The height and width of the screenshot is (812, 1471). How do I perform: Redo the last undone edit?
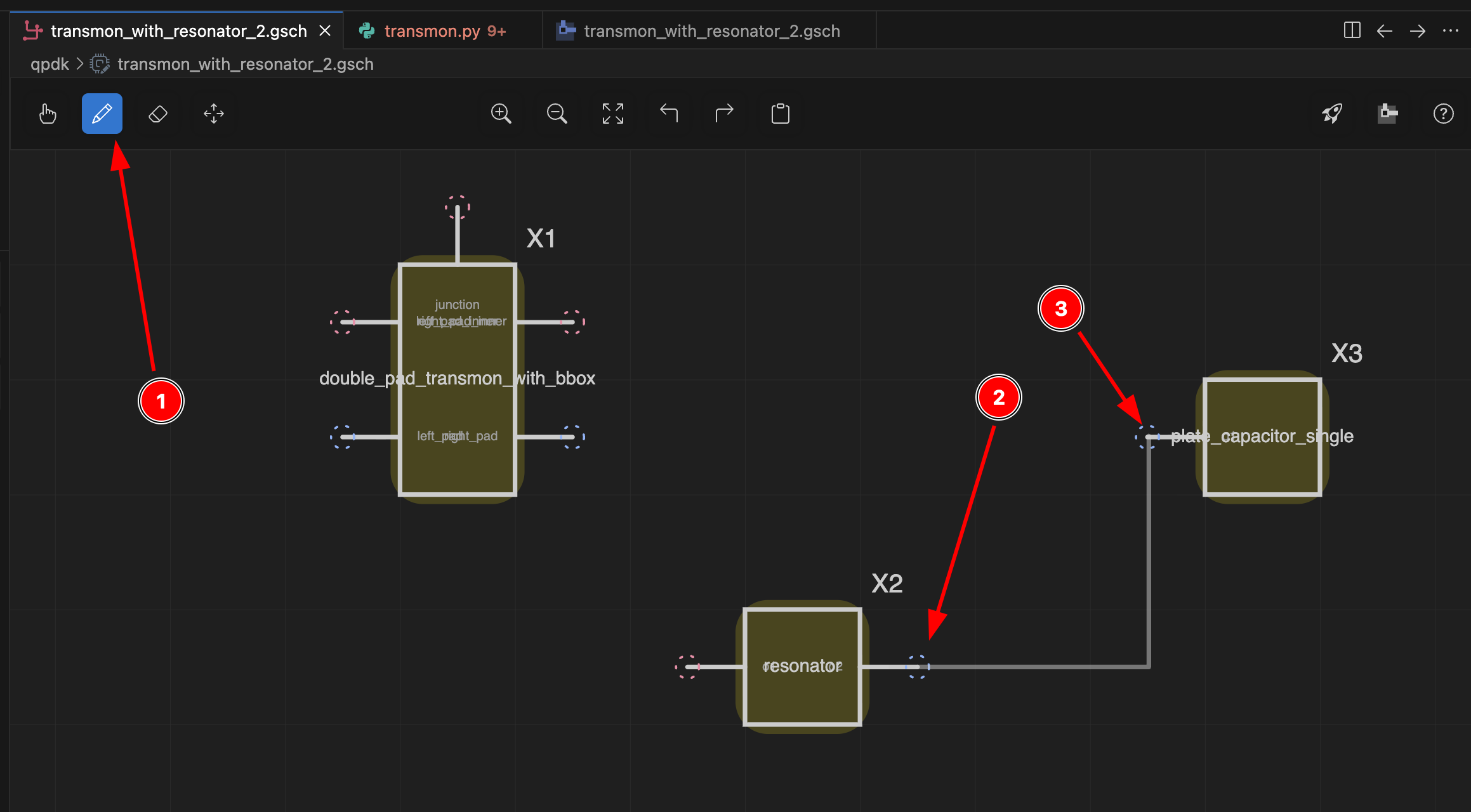tap(725, 114)
